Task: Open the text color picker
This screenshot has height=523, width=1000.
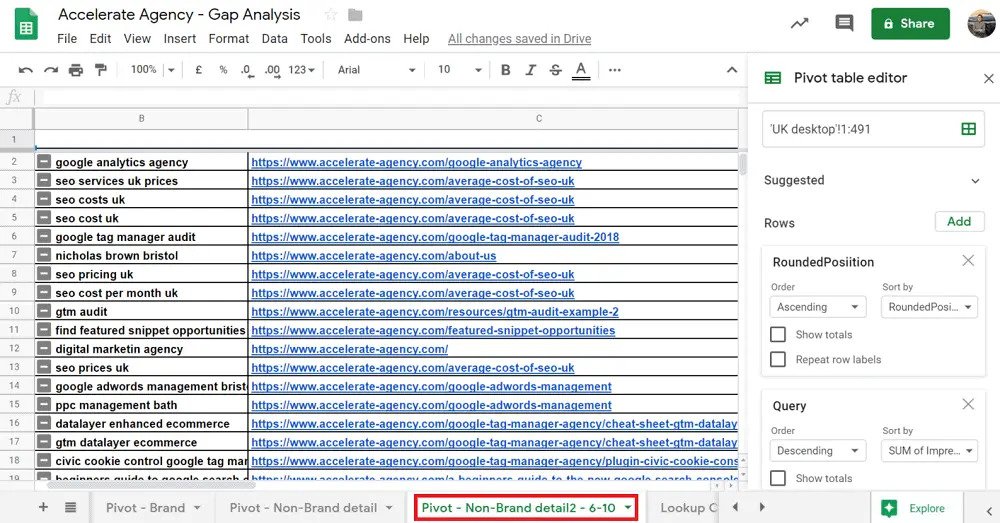Action: tap(580, 70)
